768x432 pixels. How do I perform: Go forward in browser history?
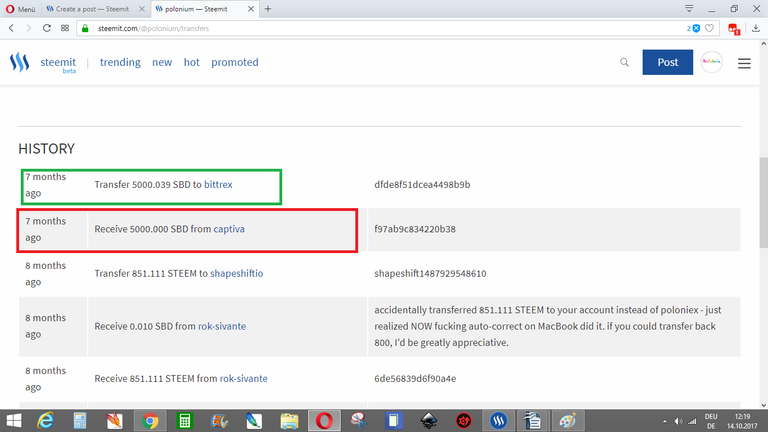coord(28,28)
